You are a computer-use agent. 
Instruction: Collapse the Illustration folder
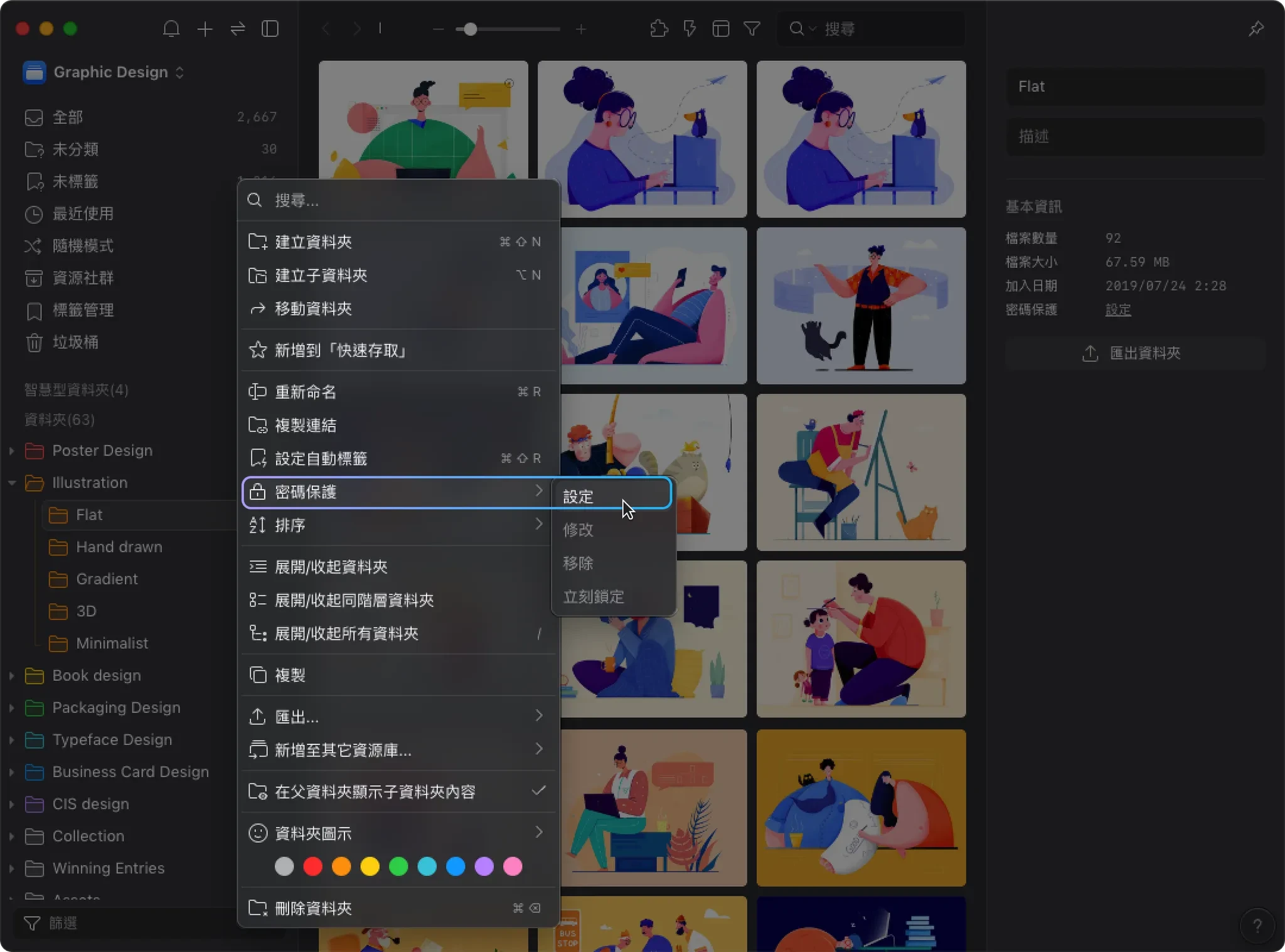click(x=11, y=483)
